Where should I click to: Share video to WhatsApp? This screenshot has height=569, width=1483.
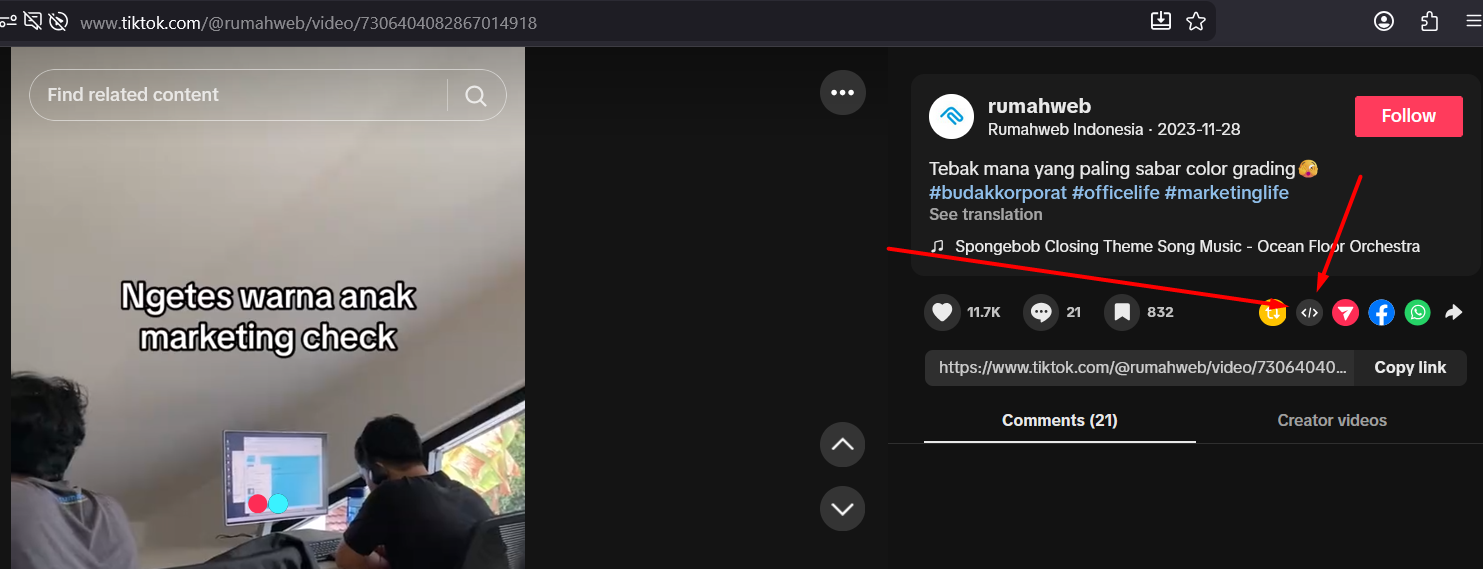pyautogui.click(x=1418, y=313)
